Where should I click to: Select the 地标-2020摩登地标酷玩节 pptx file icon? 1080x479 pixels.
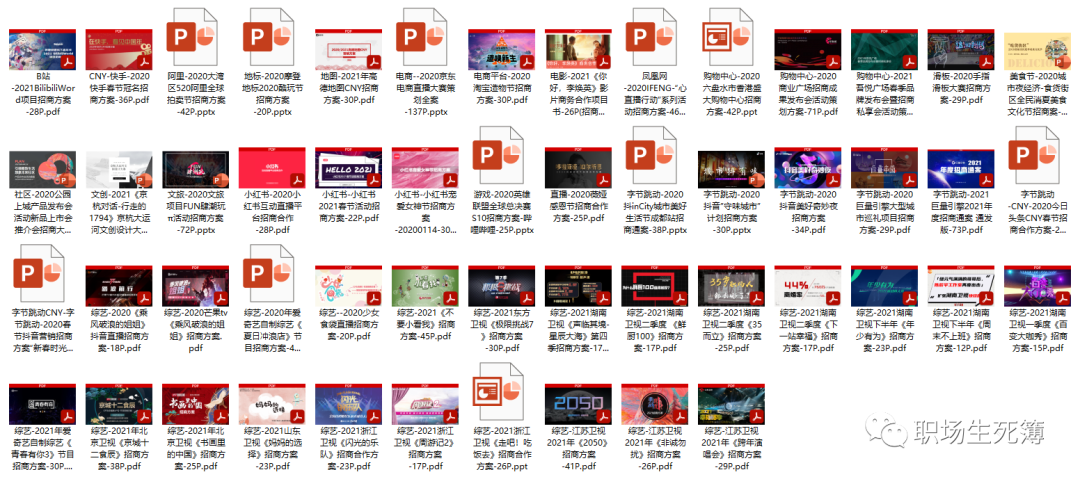coord(268,37)
